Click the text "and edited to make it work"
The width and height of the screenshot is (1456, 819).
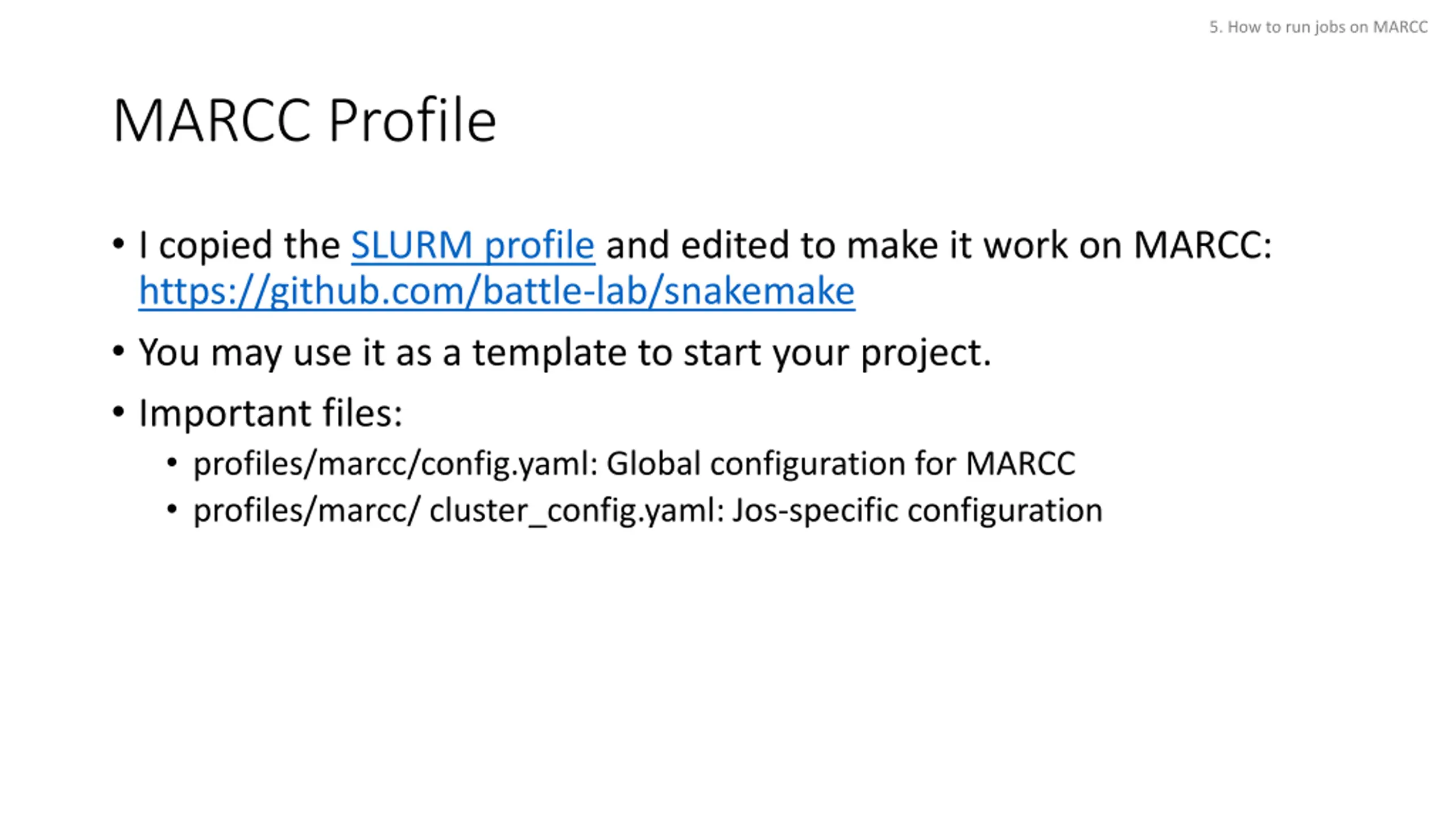[x=836, y=246]
